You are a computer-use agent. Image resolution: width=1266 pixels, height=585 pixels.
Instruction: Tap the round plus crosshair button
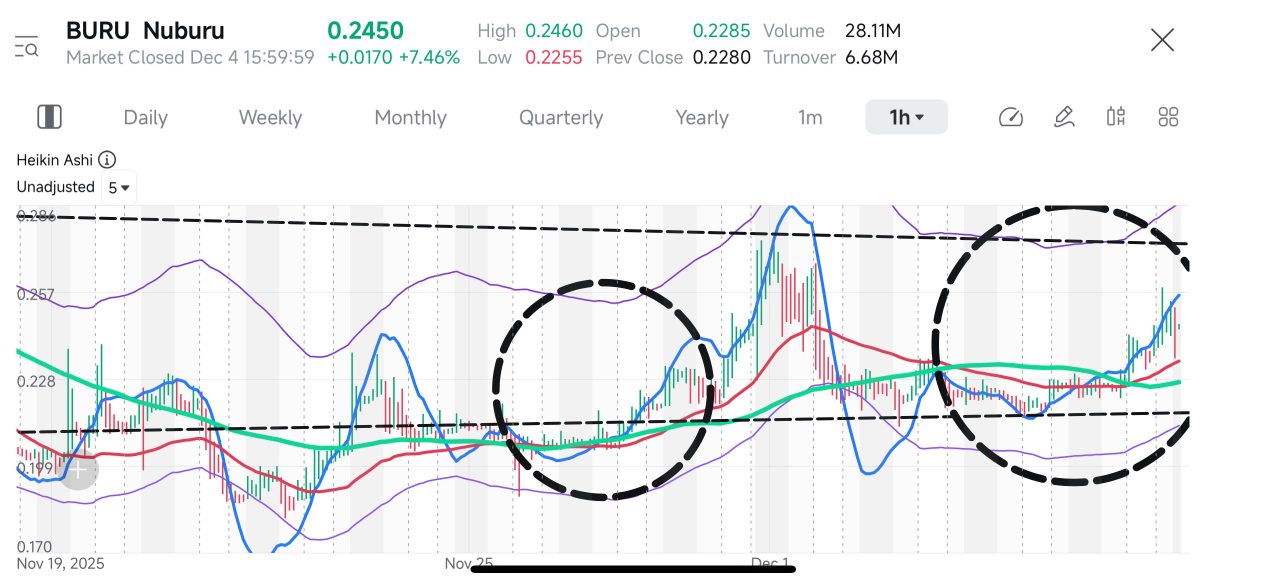(78, 468)
